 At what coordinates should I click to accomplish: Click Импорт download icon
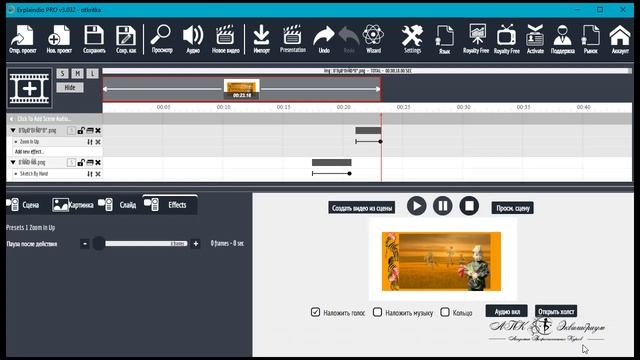pos(261,39)
